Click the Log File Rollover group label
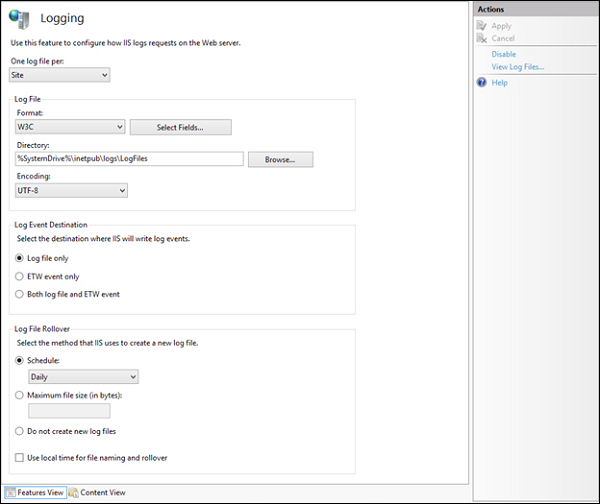Viewport: 600px width, 504px height. pyautogui.click(x=42, y=329)
